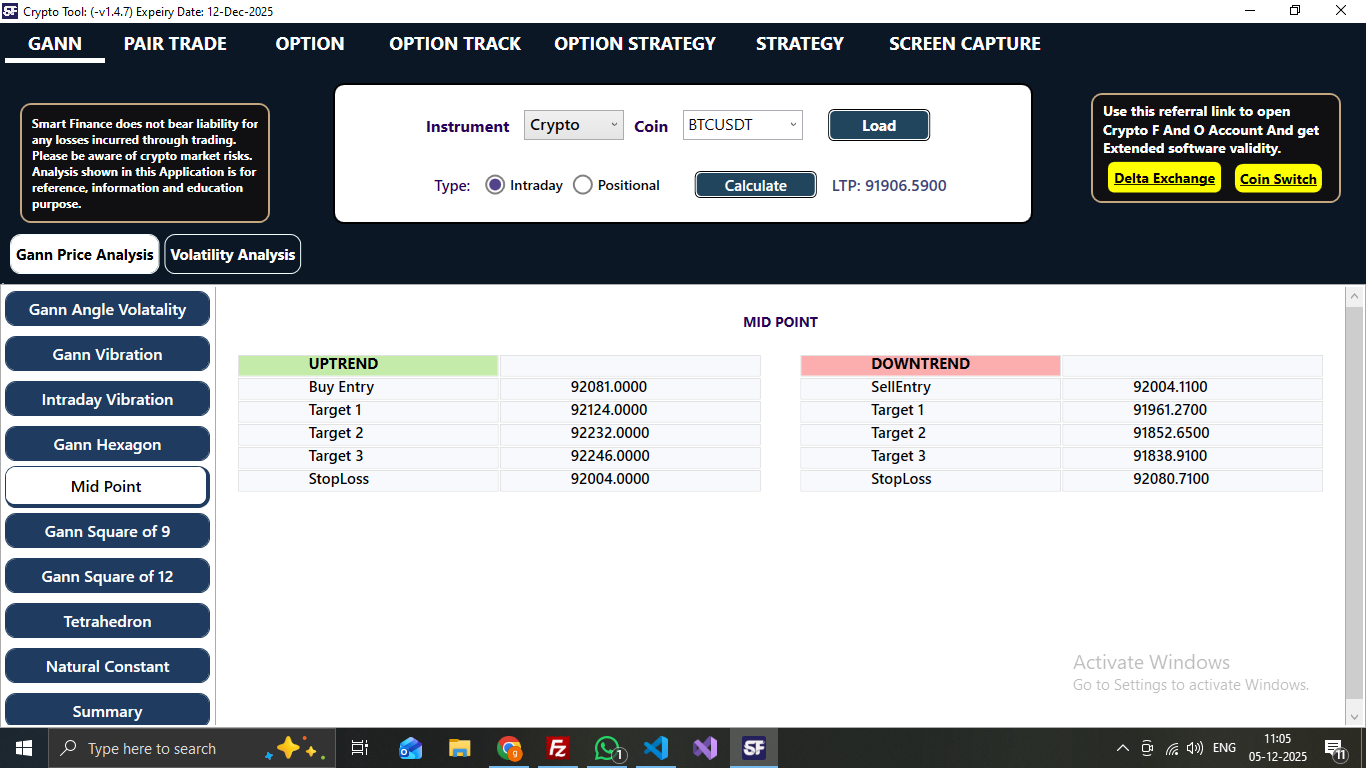Select the Intraday radio button
This screenshot has width=1366, height=768.
pos(495,184)
